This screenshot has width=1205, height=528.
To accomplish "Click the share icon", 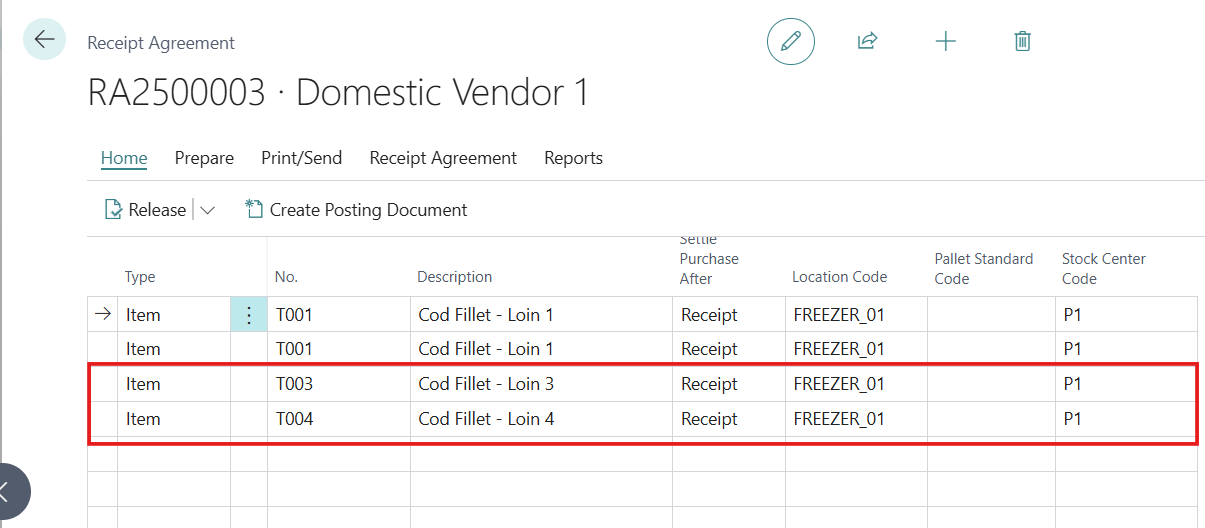I will (867, 41).
